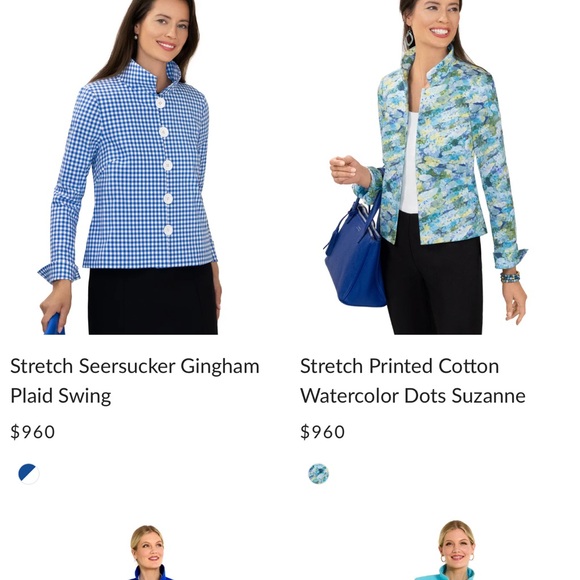Click the white top under watercolor jacket
Image resolution: width=580 pixels, height=580 pixels.
[409, 163]
